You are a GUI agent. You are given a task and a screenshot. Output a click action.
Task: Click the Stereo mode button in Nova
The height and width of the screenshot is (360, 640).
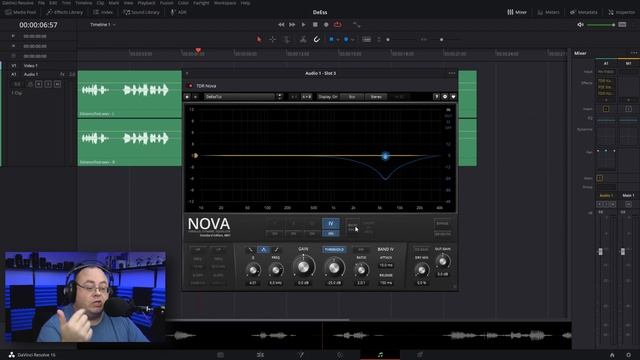(x=376, y=97)
